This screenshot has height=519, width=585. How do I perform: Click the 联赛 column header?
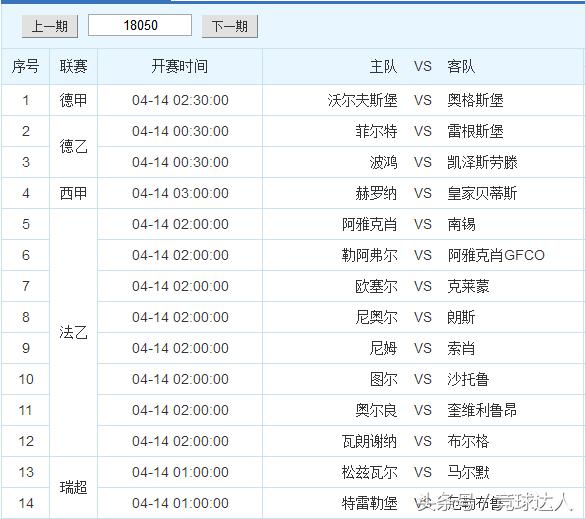tap(73, 67)
